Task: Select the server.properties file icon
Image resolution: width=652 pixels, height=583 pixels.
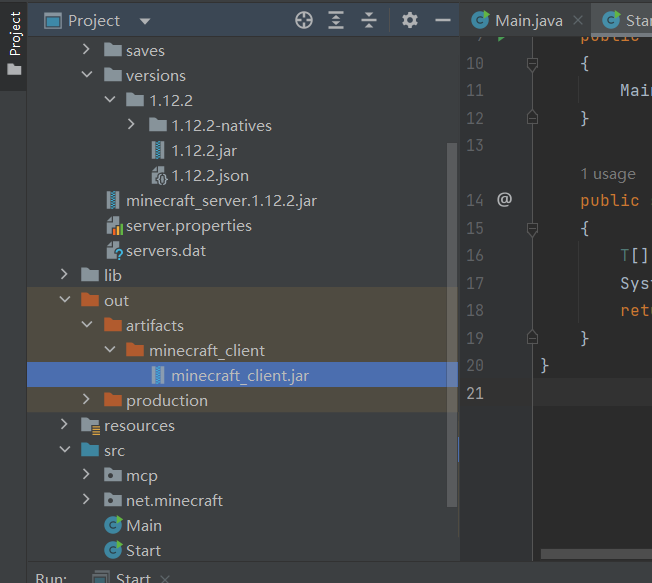Action: pos(114,226)
